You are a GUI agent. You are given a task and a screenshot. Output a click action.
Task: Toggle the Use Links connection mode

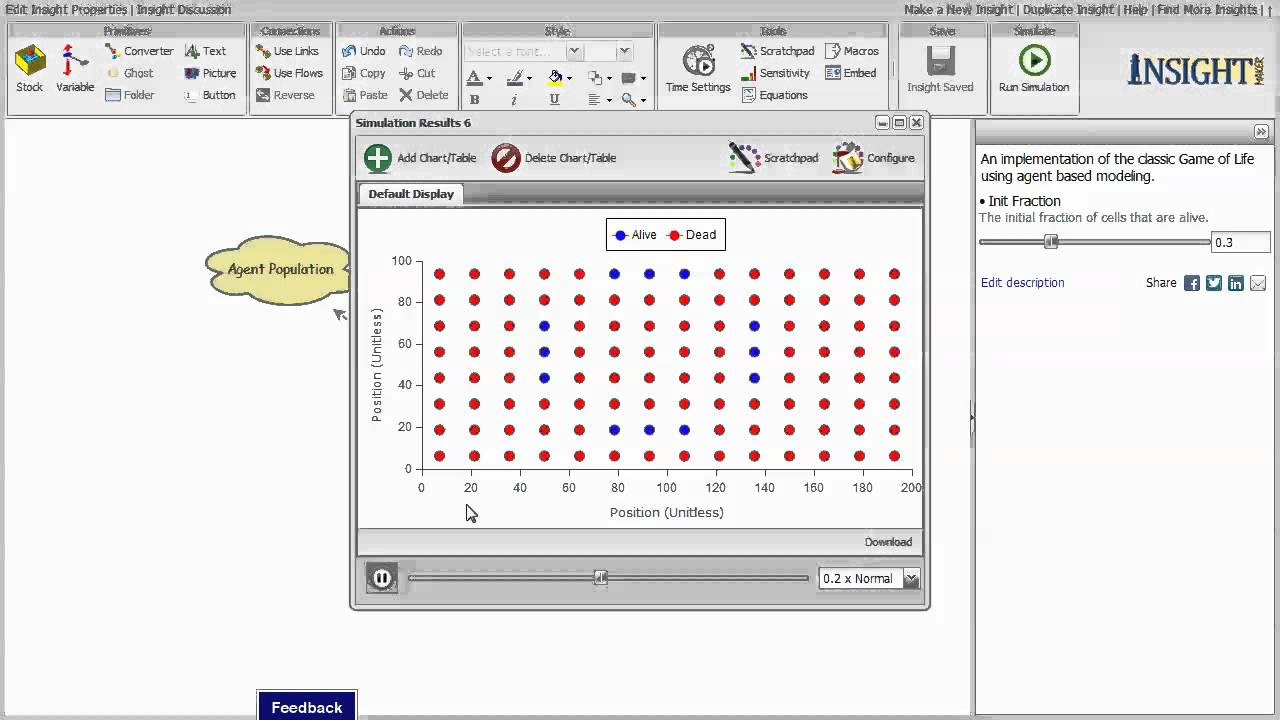(x=287, y=51)
